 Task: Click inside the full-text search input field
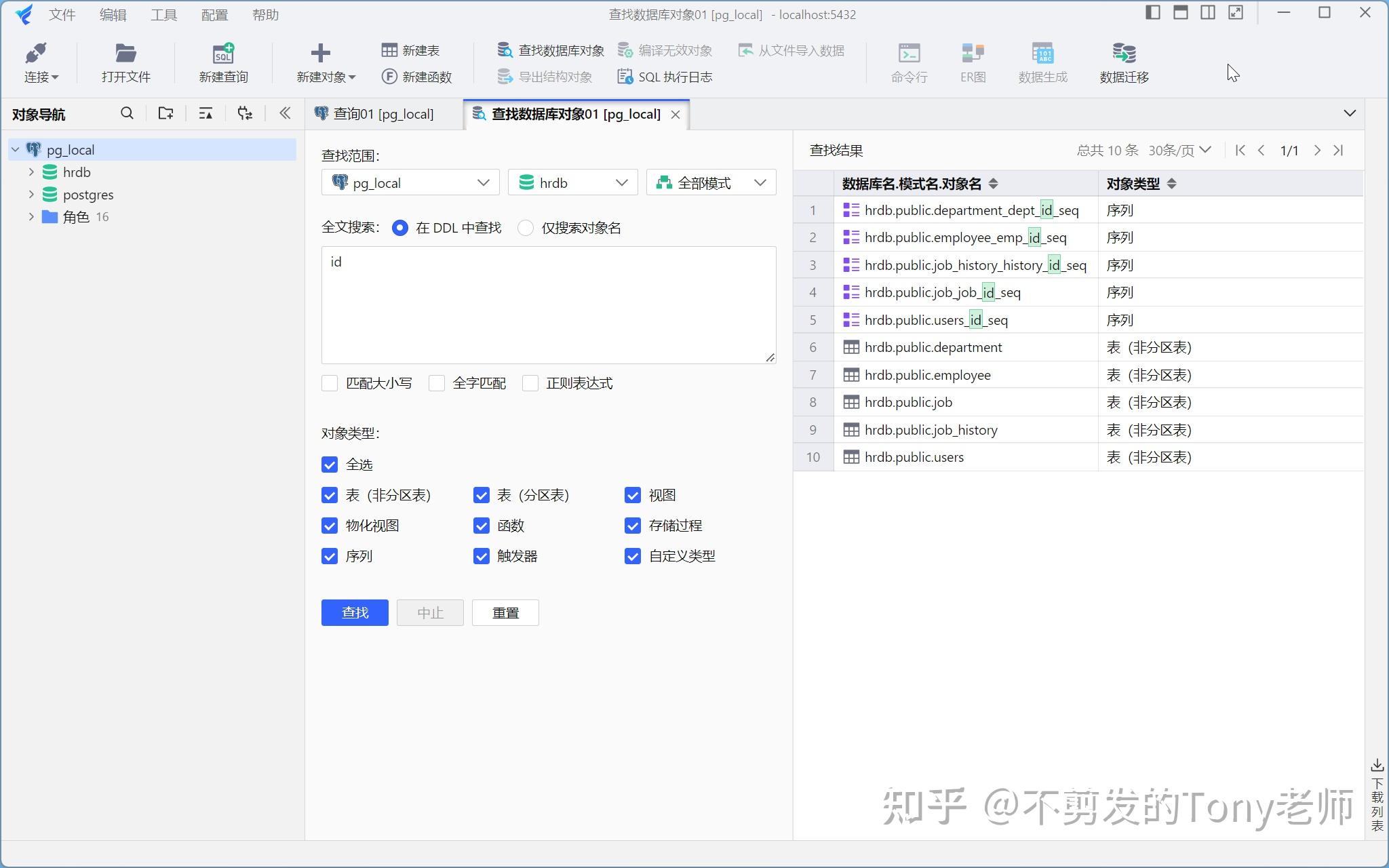point(547,305)
